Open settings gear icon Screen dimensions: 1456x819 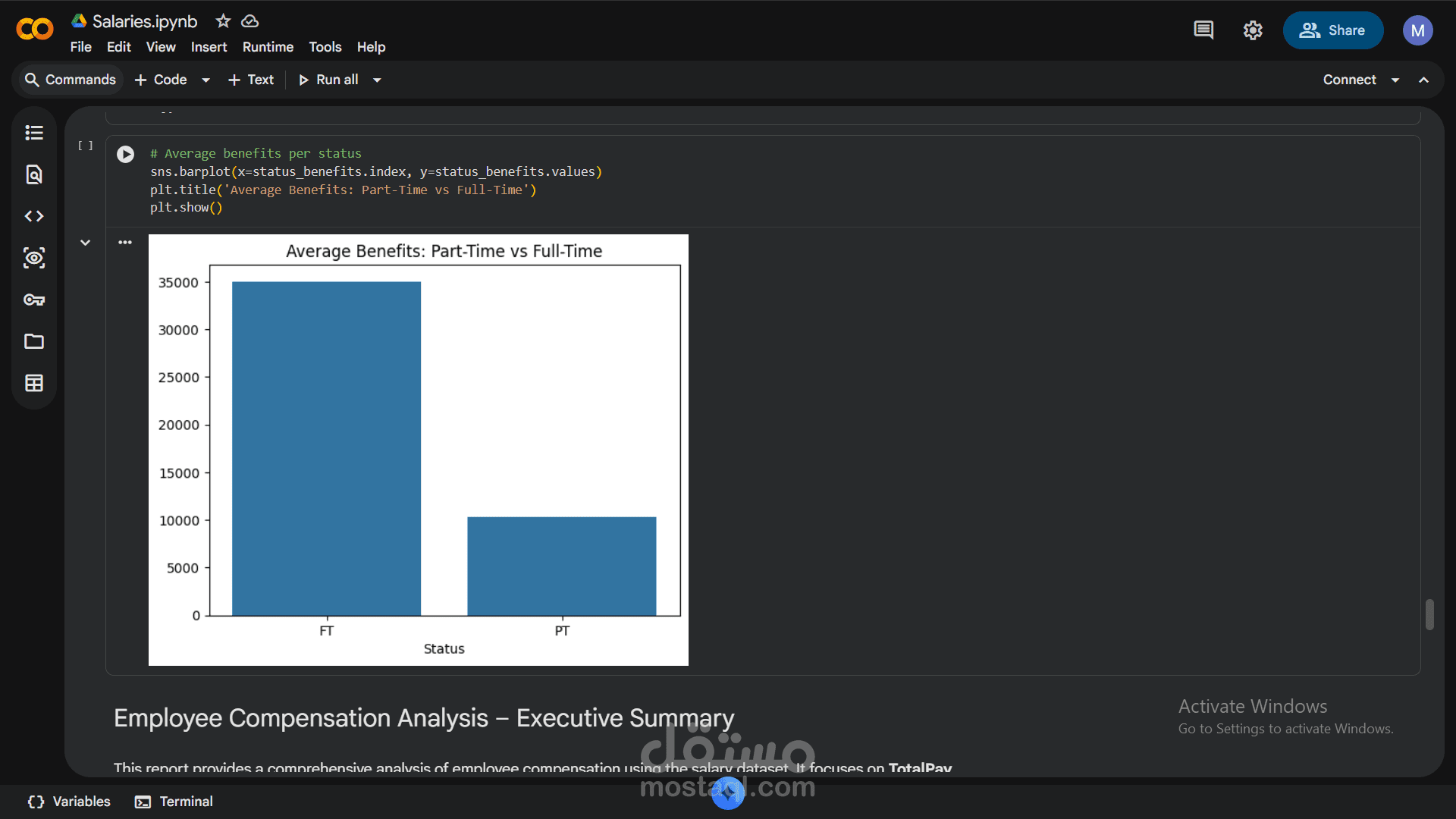[1253, 30]
